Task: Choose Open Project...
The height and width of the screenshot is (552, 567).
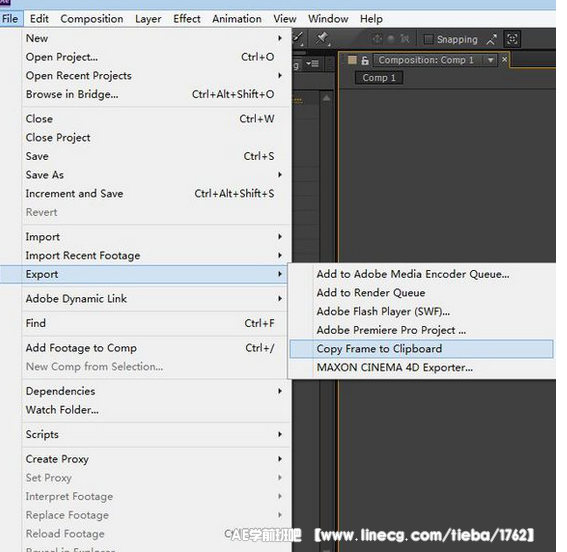Action: click(155, 57)
